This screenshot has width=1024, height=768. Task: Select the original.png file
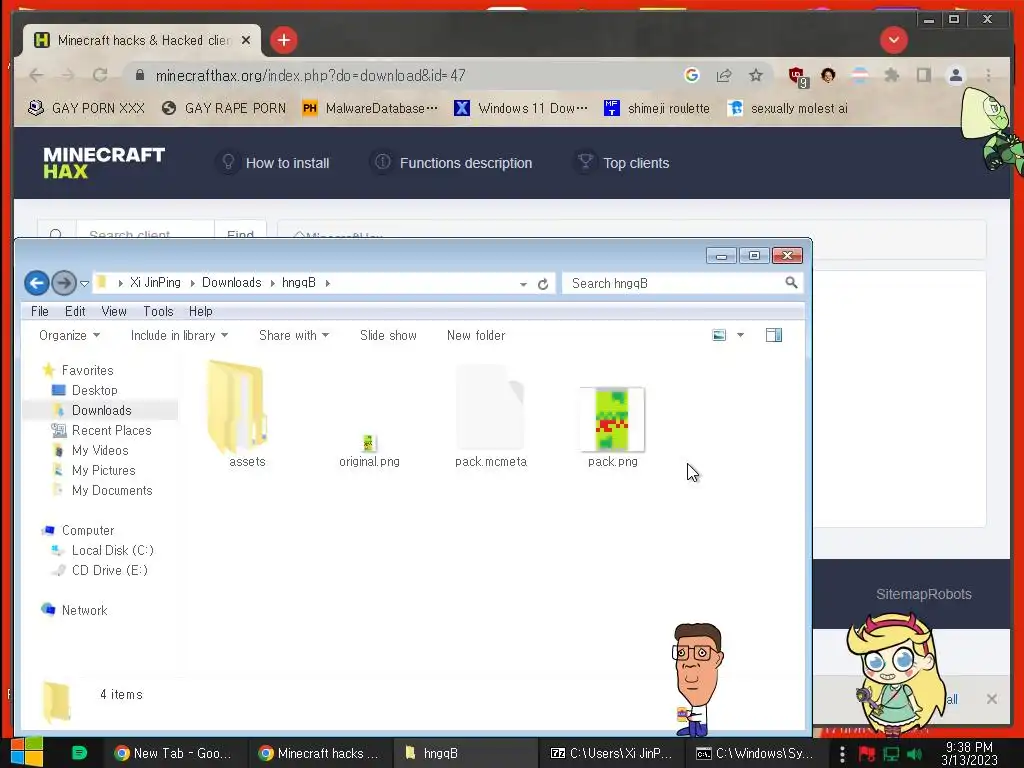pyautogui.click(x=369, y=451)
